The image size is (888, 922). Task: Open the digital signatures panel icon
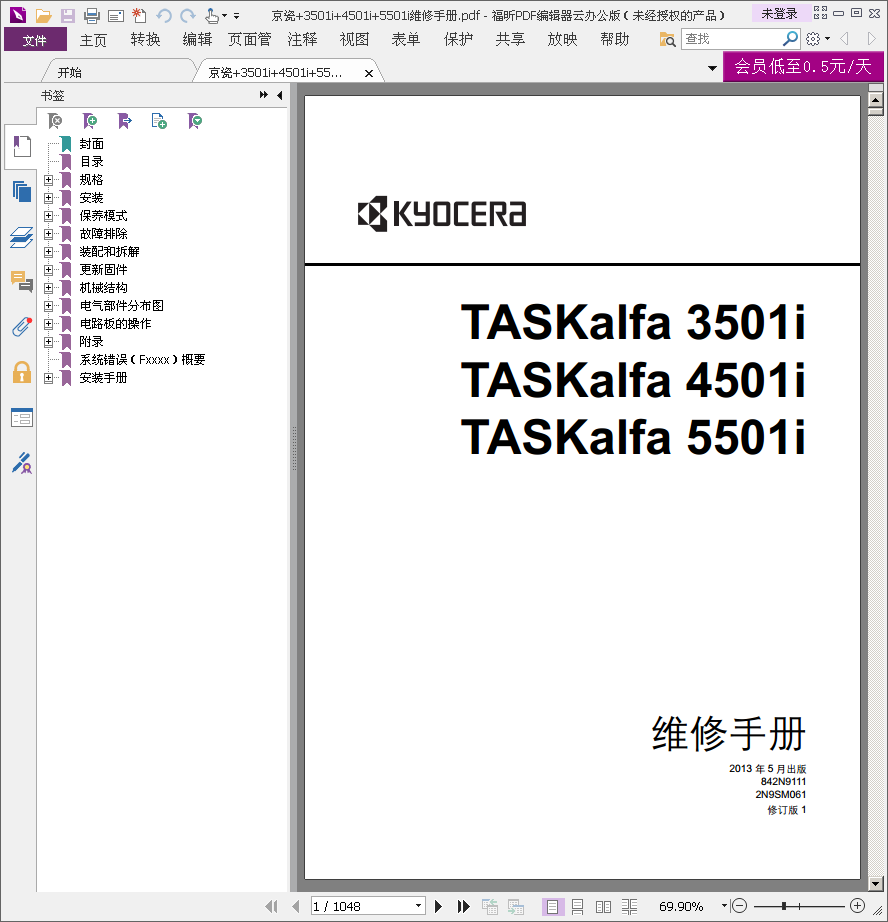coord(22,463)
